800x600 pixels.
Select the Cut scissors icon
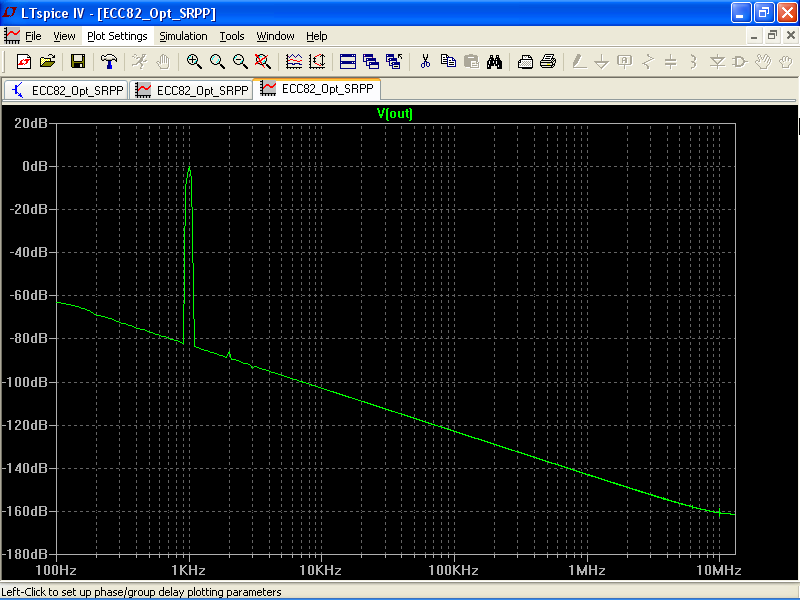[x=425, y=62]
